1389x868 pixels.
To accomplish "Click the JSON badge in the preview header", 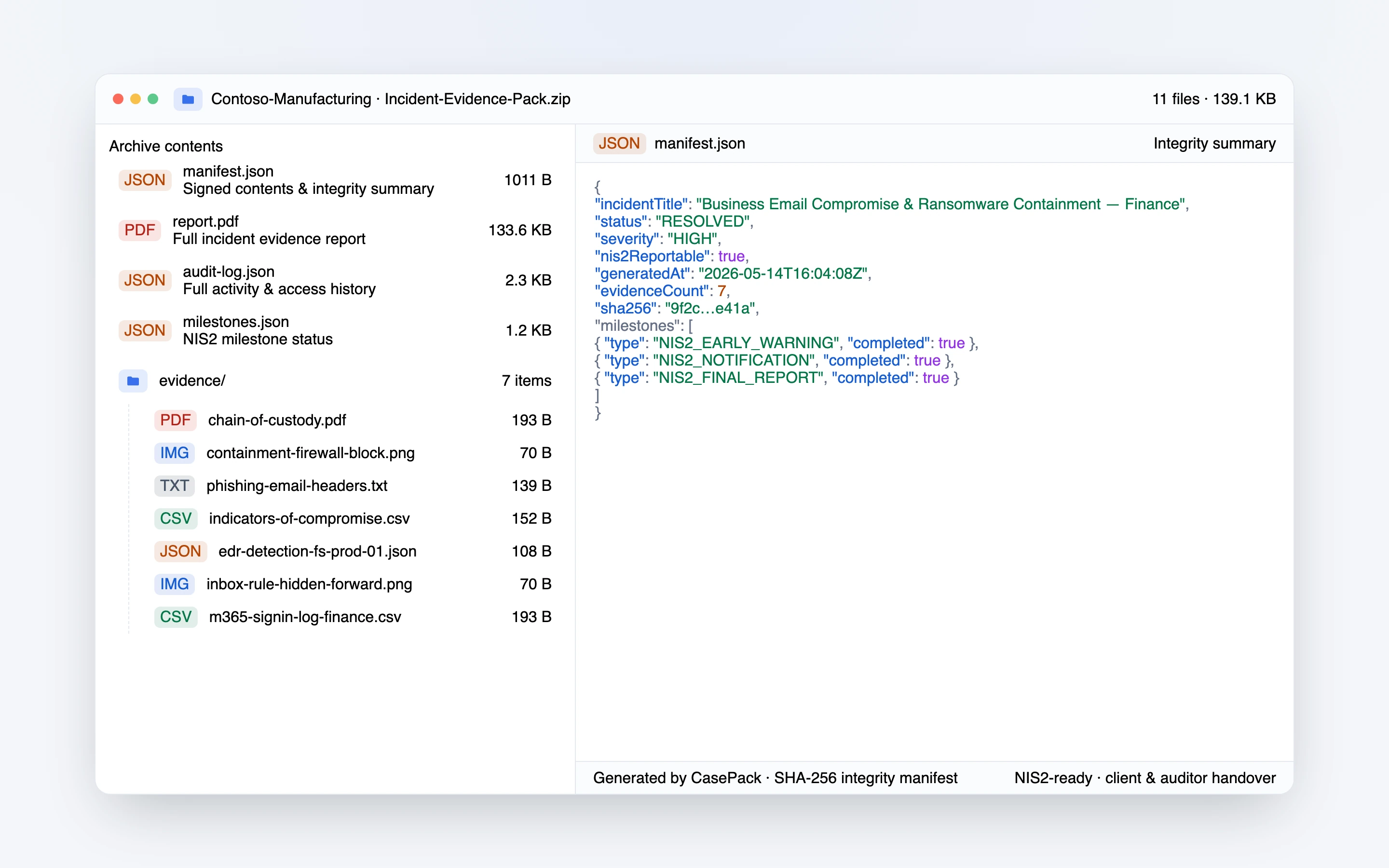I will click(x=619, y=144).
